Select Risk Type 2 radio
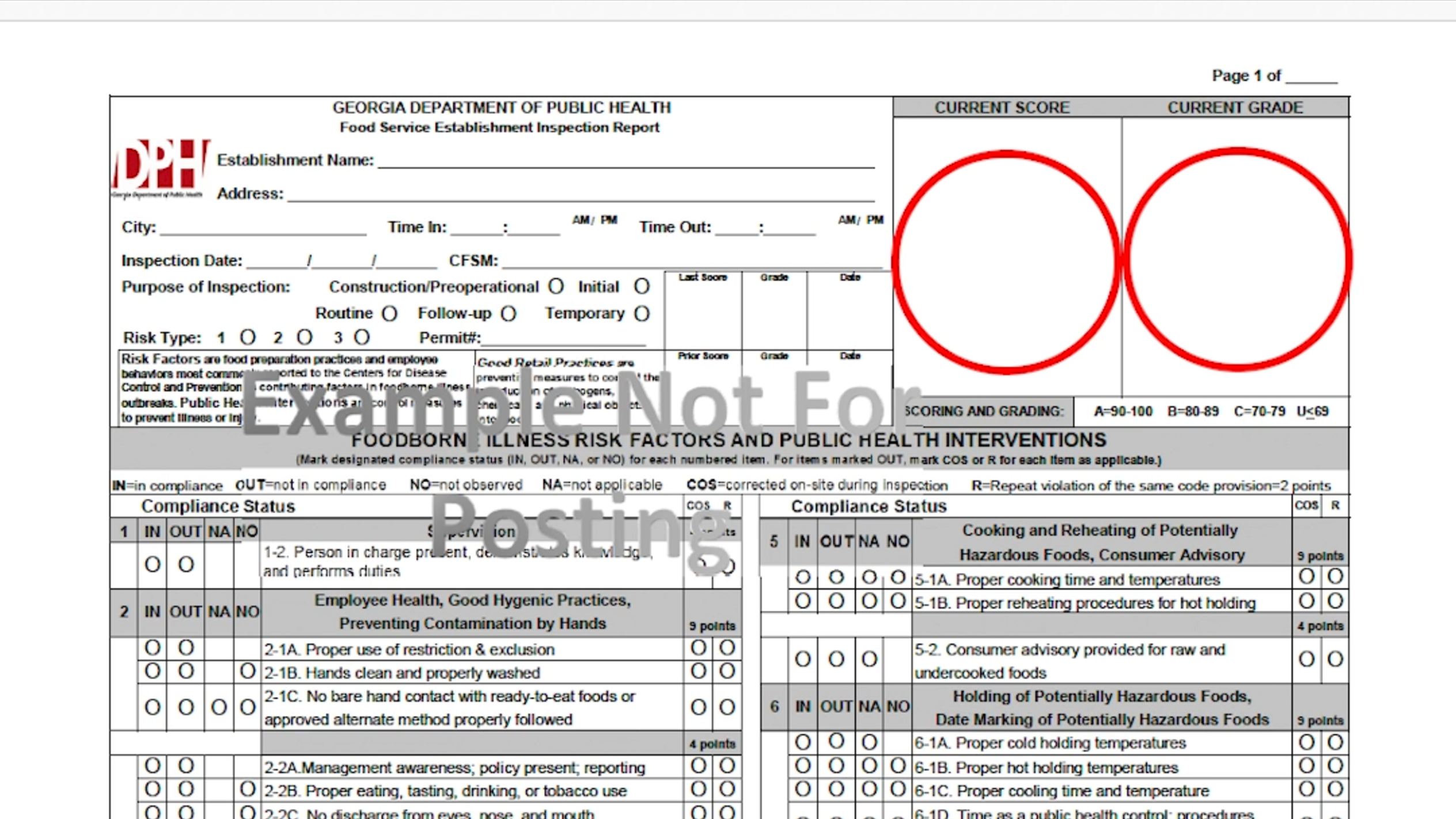 click(x=305, y=337)
